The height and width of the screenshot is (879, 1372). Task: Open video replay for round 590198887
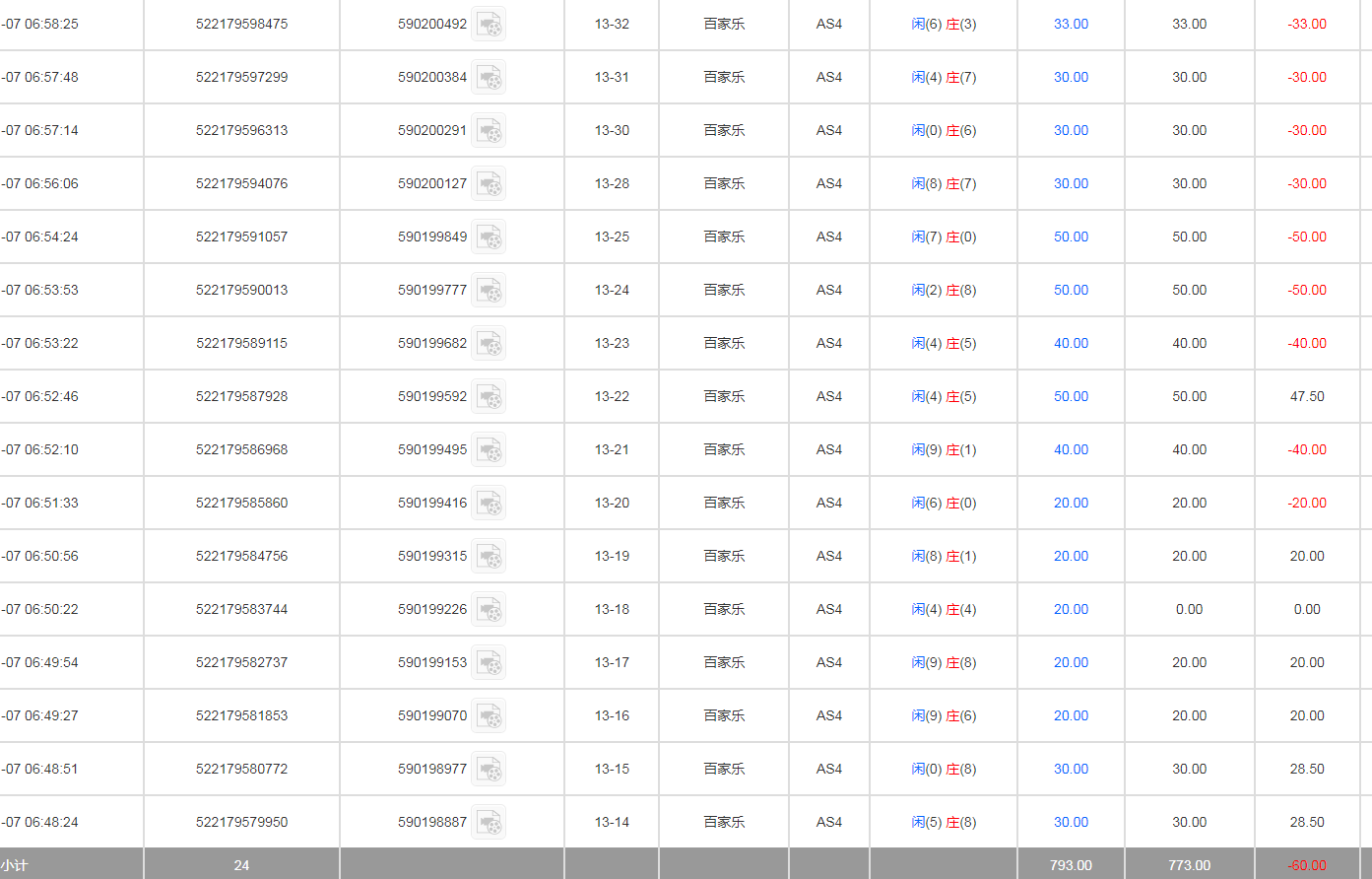[x=489, y=823]
